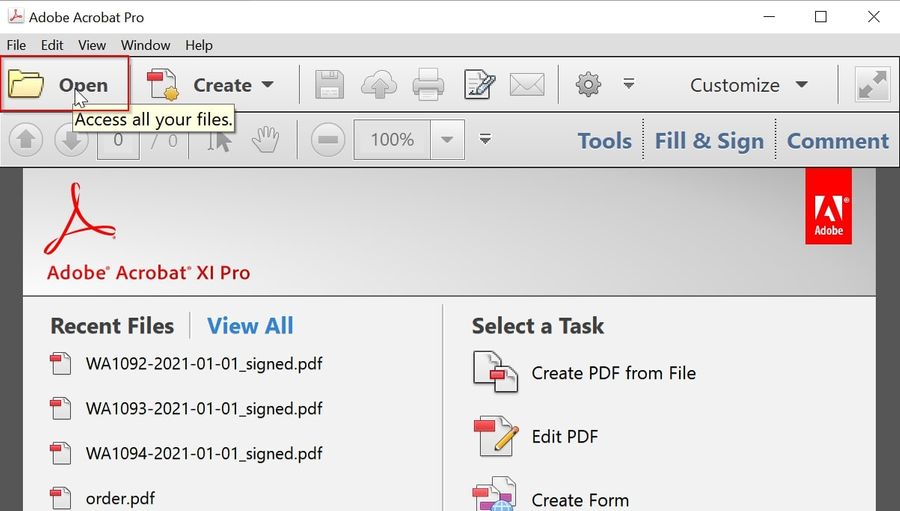
Task: Select the text selection cursor tool
Action: (x=220, y=140)
